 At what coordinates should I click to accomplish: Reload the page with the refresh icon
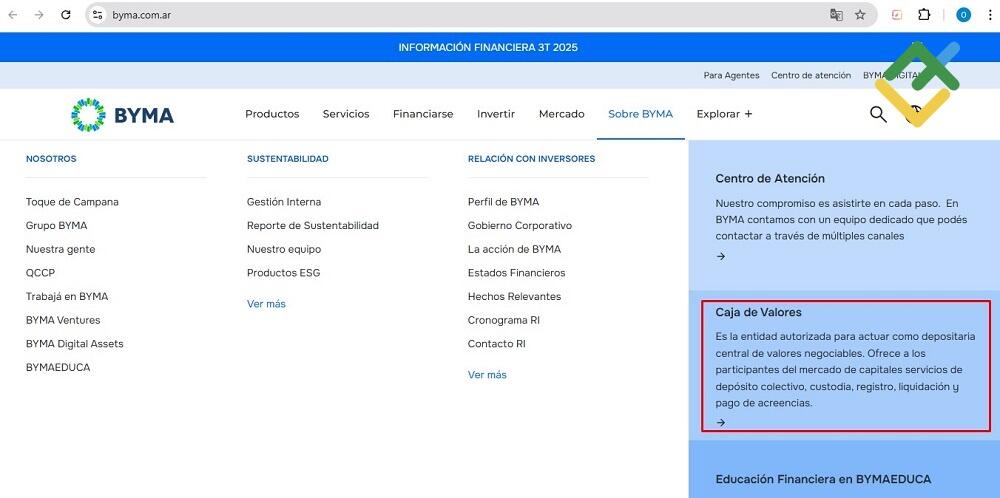66,15
